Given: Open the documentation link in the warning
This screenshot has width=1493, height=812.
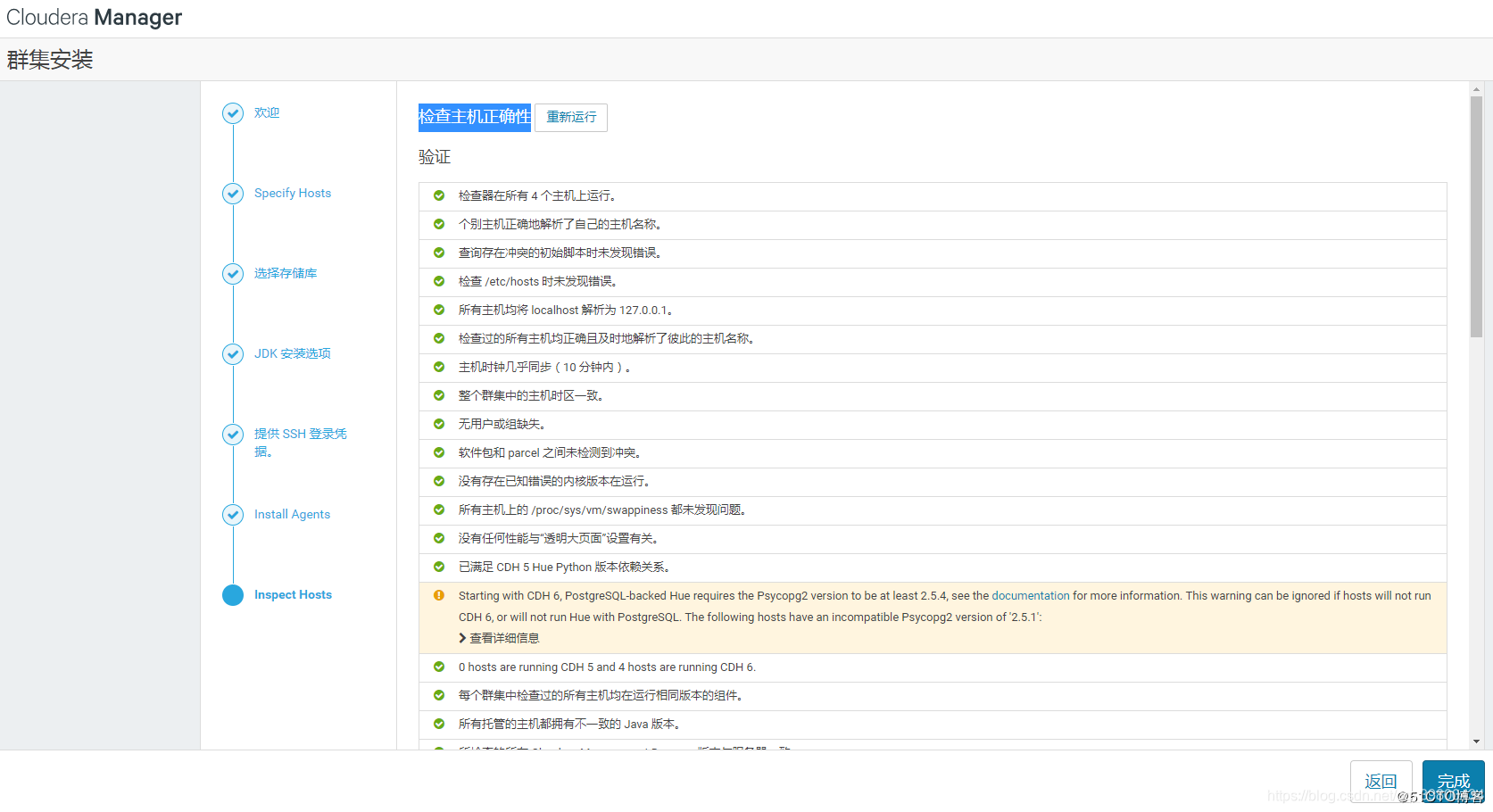Looking at the screenshot, I should point(1031,596).
